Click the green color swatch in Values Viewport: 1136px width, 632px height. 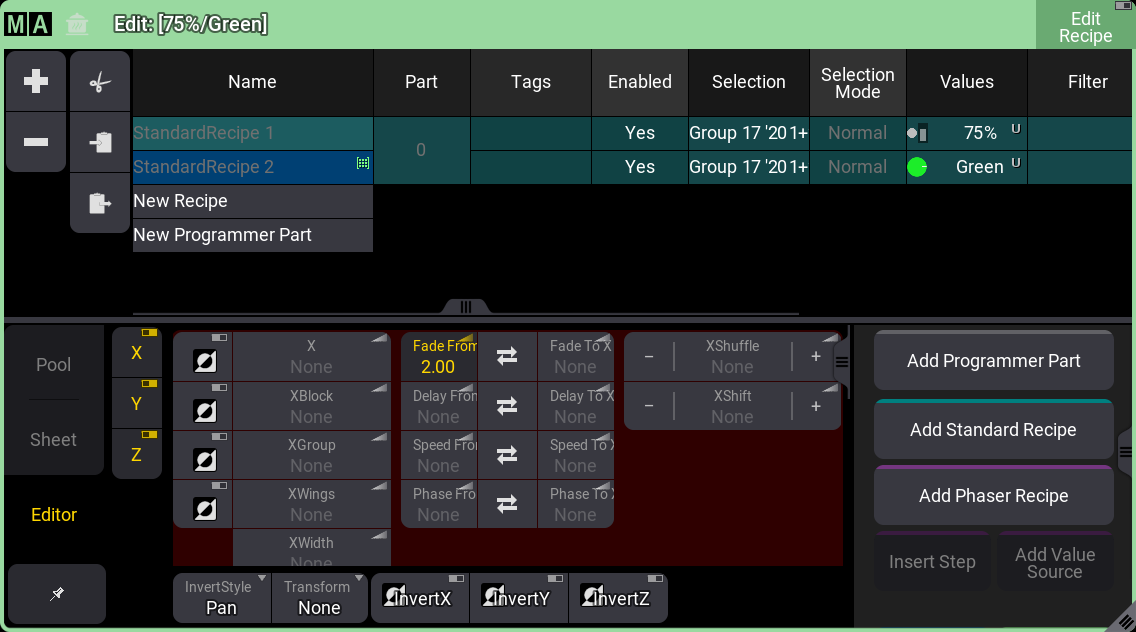click(x=917, y=167)
